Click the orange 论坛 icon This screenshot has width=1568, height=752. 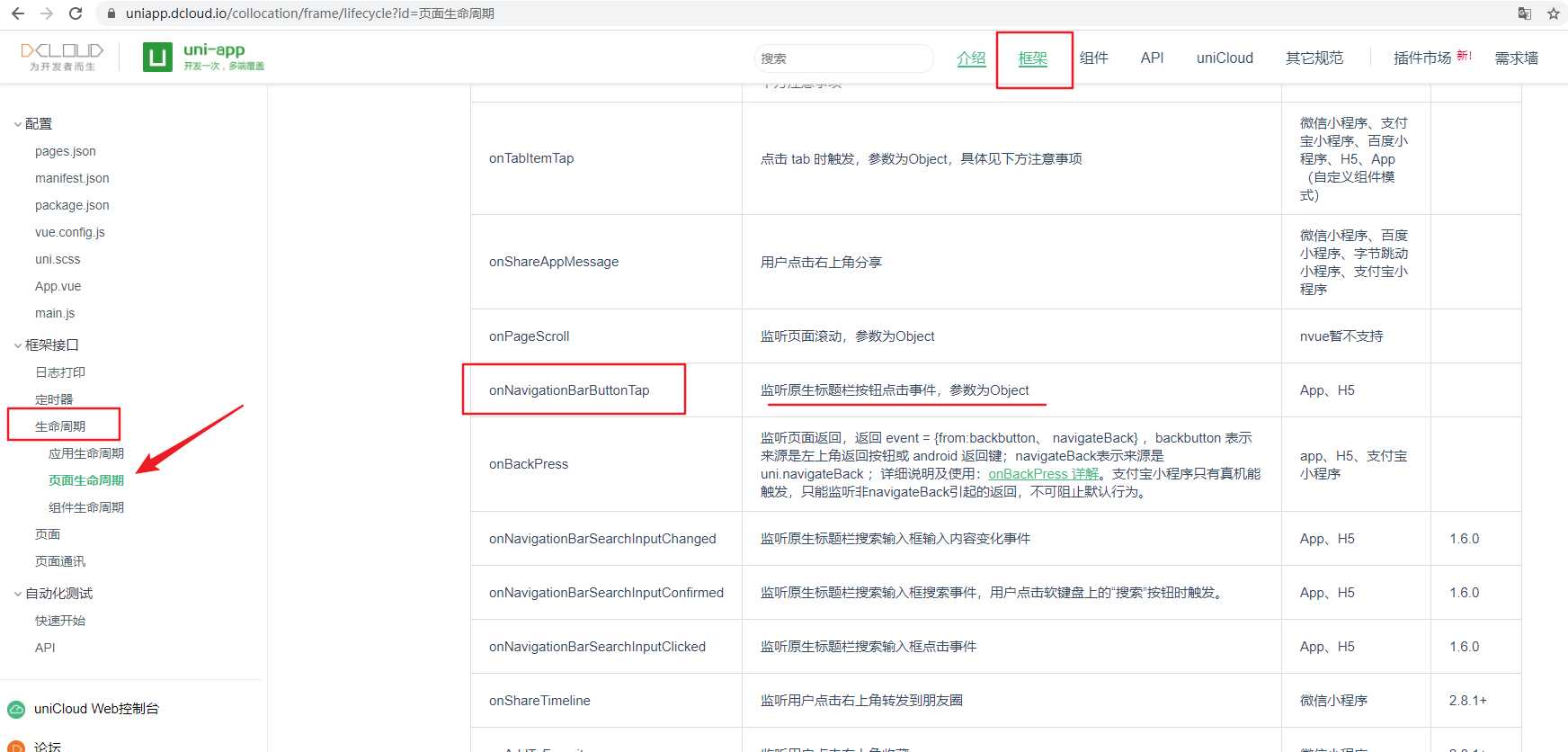(16, 747)
